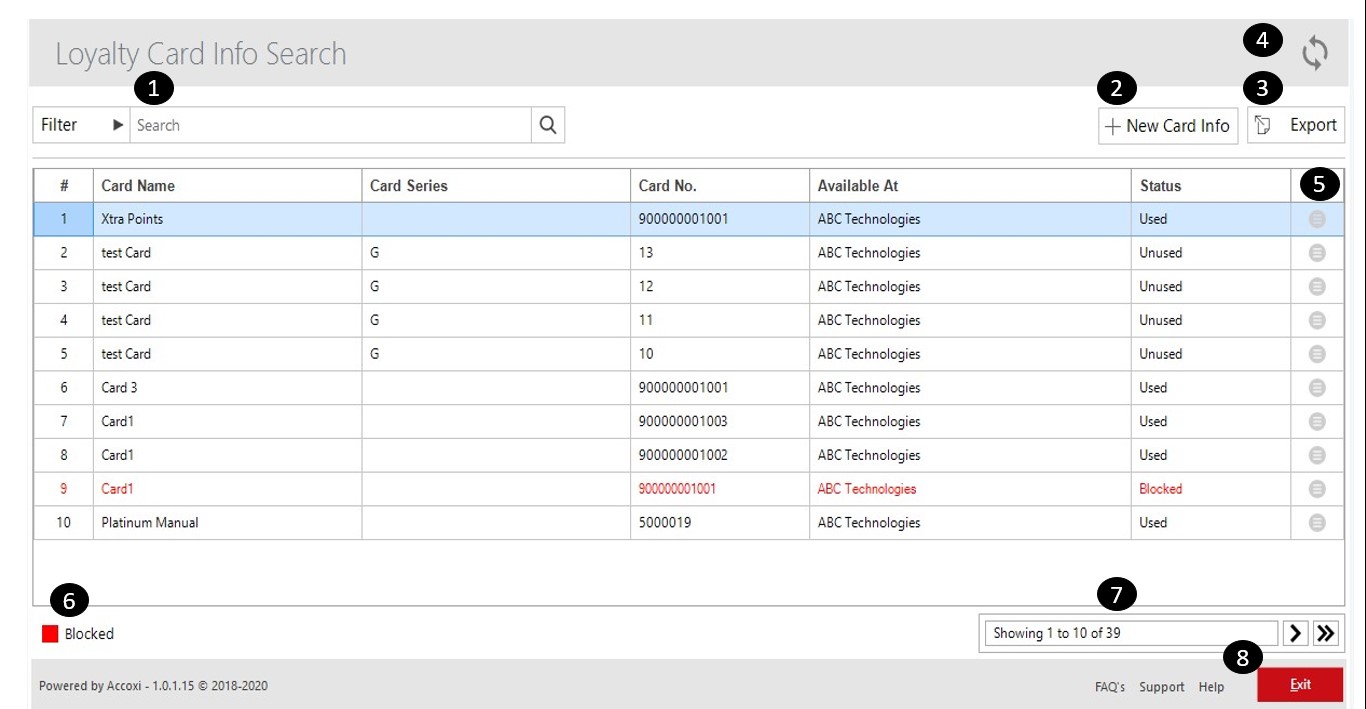Export the card list

1296,126
